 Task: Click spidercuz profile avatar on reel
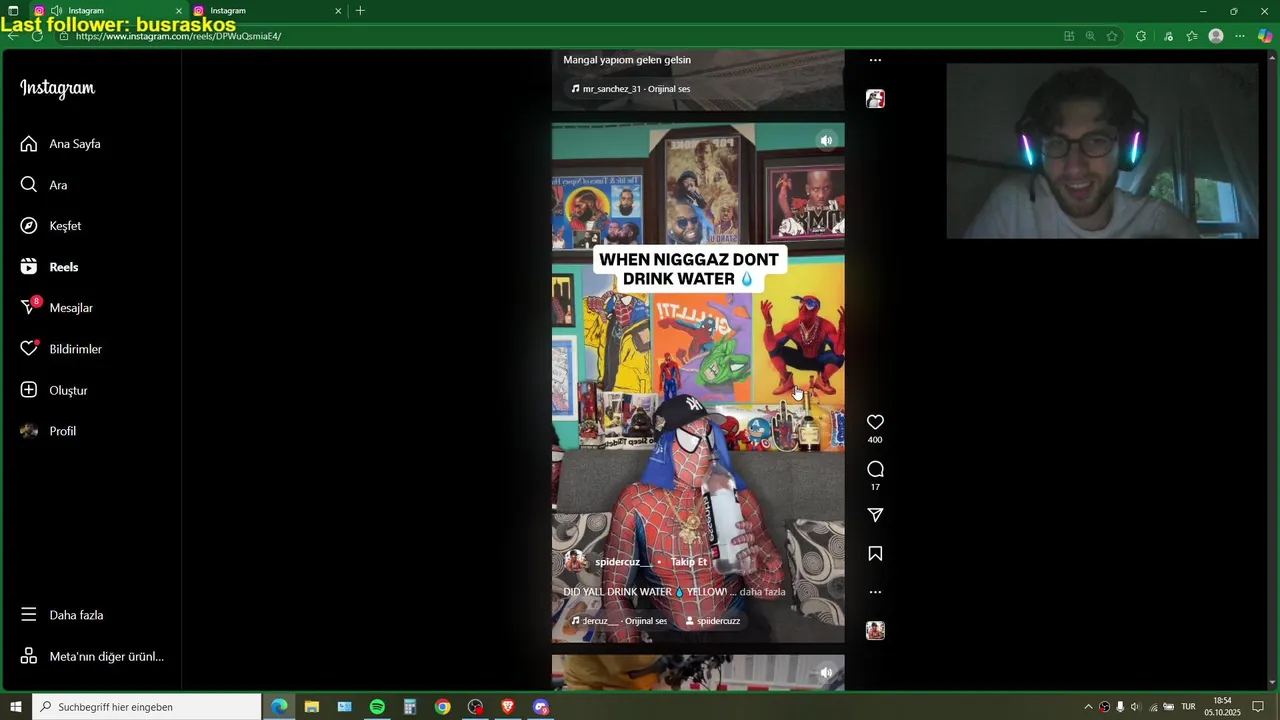coord(576,562)
